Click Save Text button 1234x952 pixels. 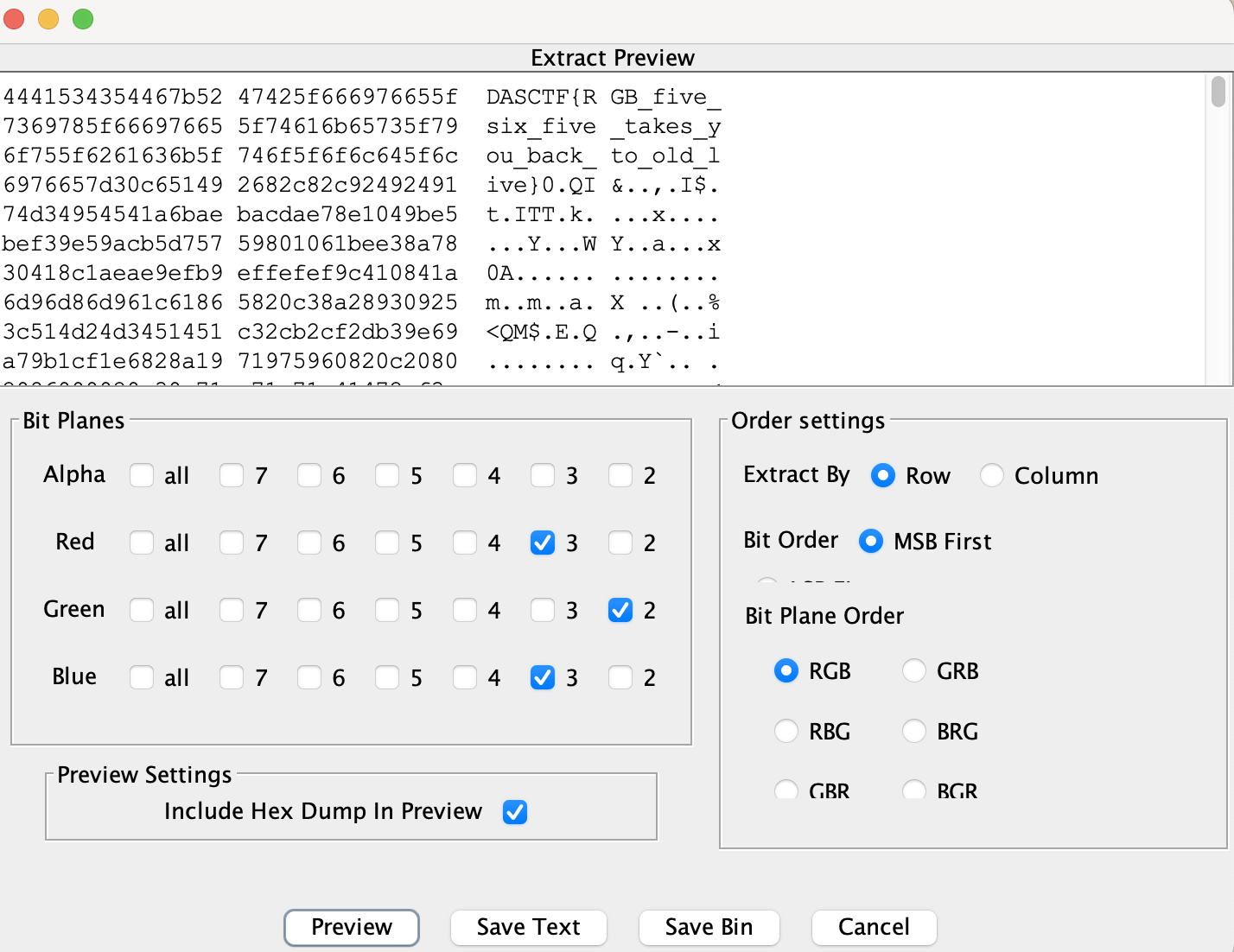[529, 927]
